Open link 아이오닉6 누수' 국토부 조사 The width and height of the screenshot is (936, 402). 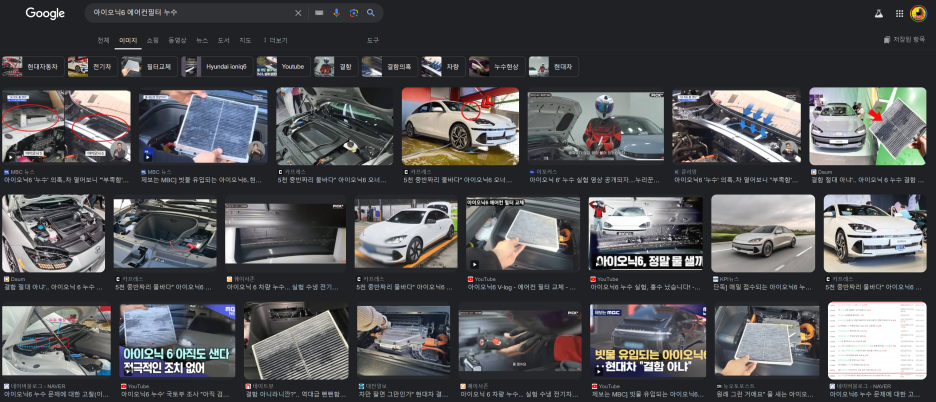click(x=177, y=394)
